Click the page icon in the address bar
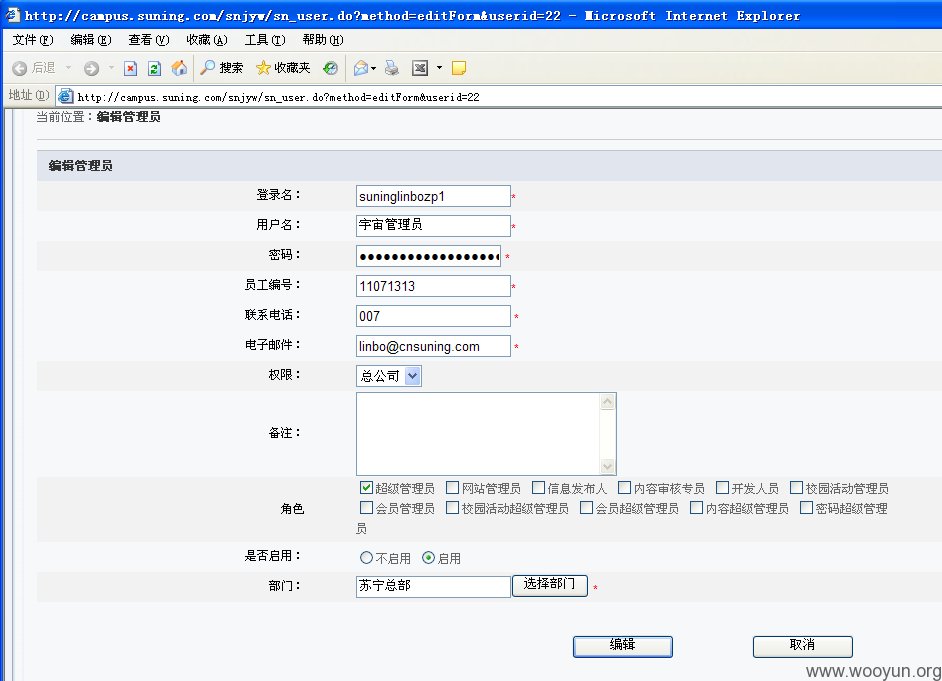Viewport: 942px width, 681px height. click(x=65, y=96)
